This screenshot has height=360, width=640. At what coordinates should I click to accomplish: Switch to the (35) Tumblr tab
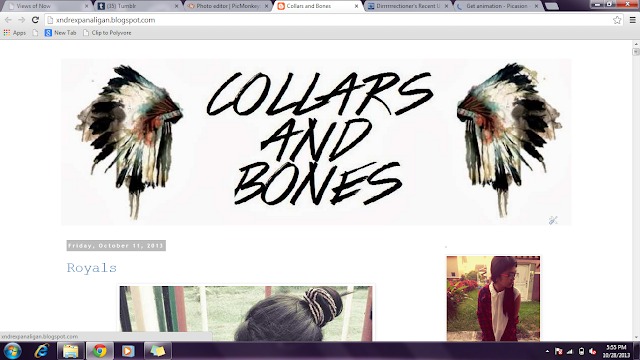tap(138, 6)
